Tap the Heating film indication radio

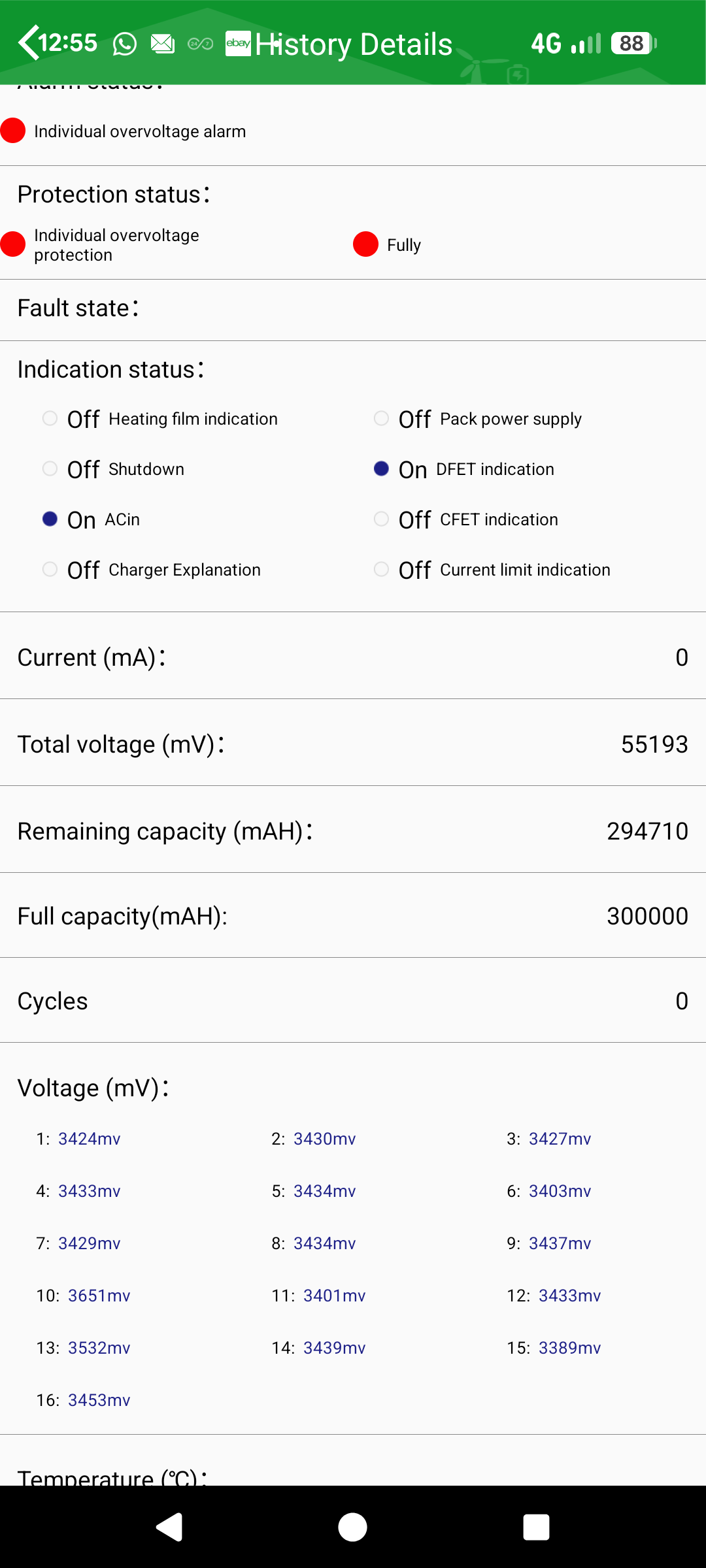[x=50, y=418]
